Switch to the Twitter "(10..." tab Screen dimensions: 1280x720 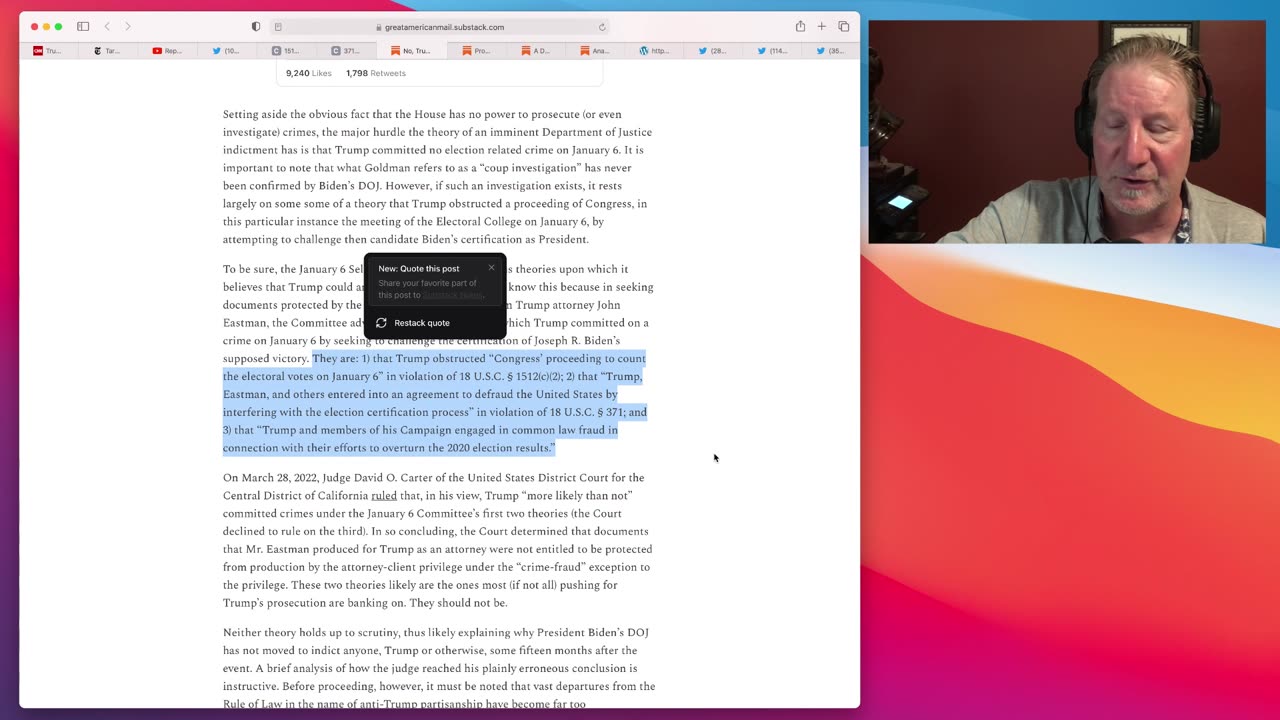226,50
